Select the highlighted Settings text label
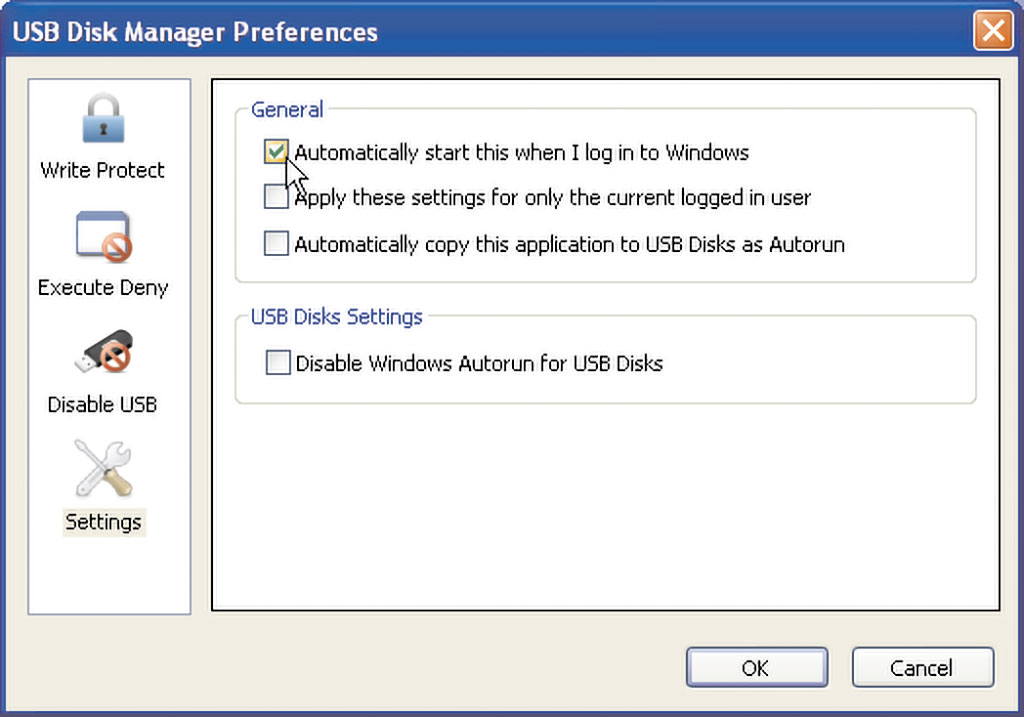The width and height of the screenshot is (1024, 717). 103,522
